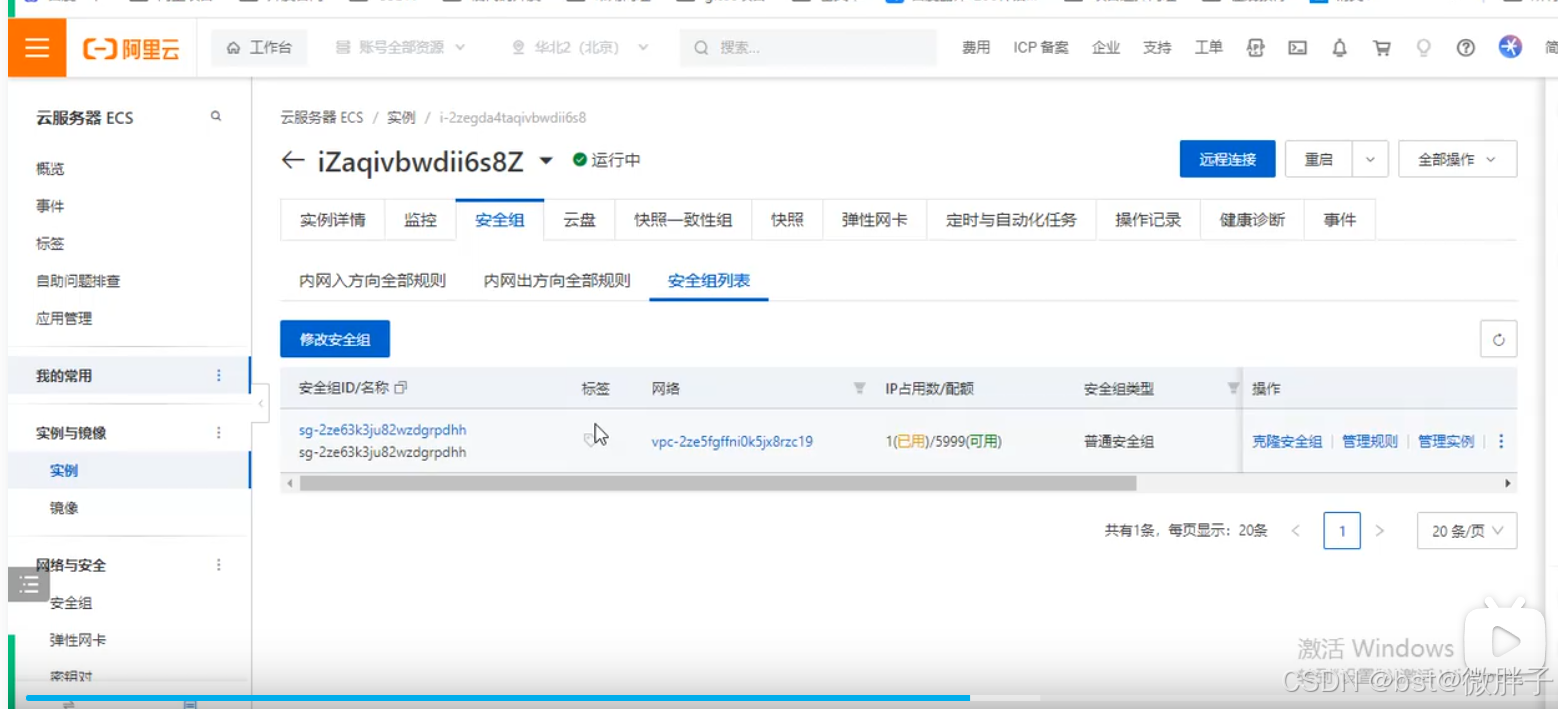Switch to the 快照一致性组 tab
Image resolution: width=1558 pixels, height=709 pixels.
pos(683,220)
